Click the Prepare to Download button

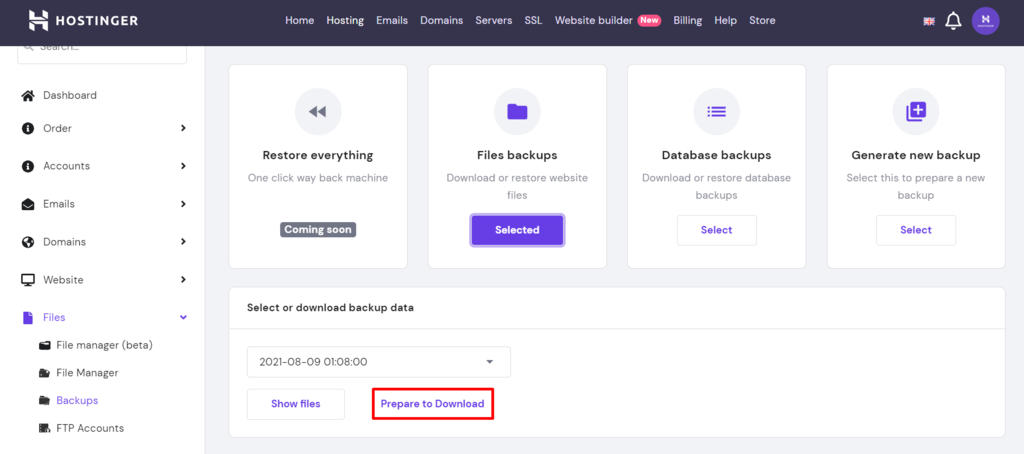[432, 404]
